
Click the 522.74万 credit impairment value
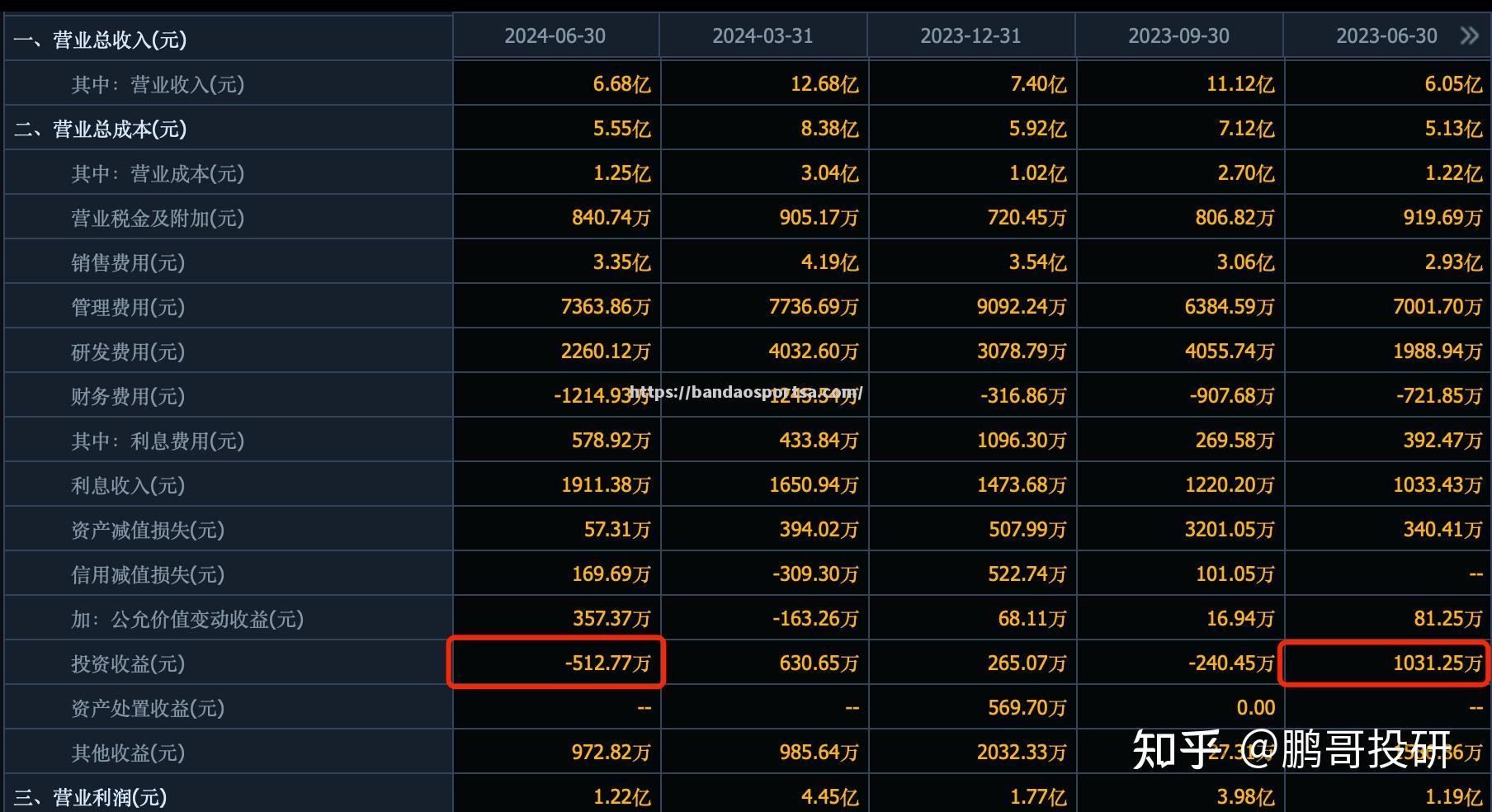coord(1027,574)
